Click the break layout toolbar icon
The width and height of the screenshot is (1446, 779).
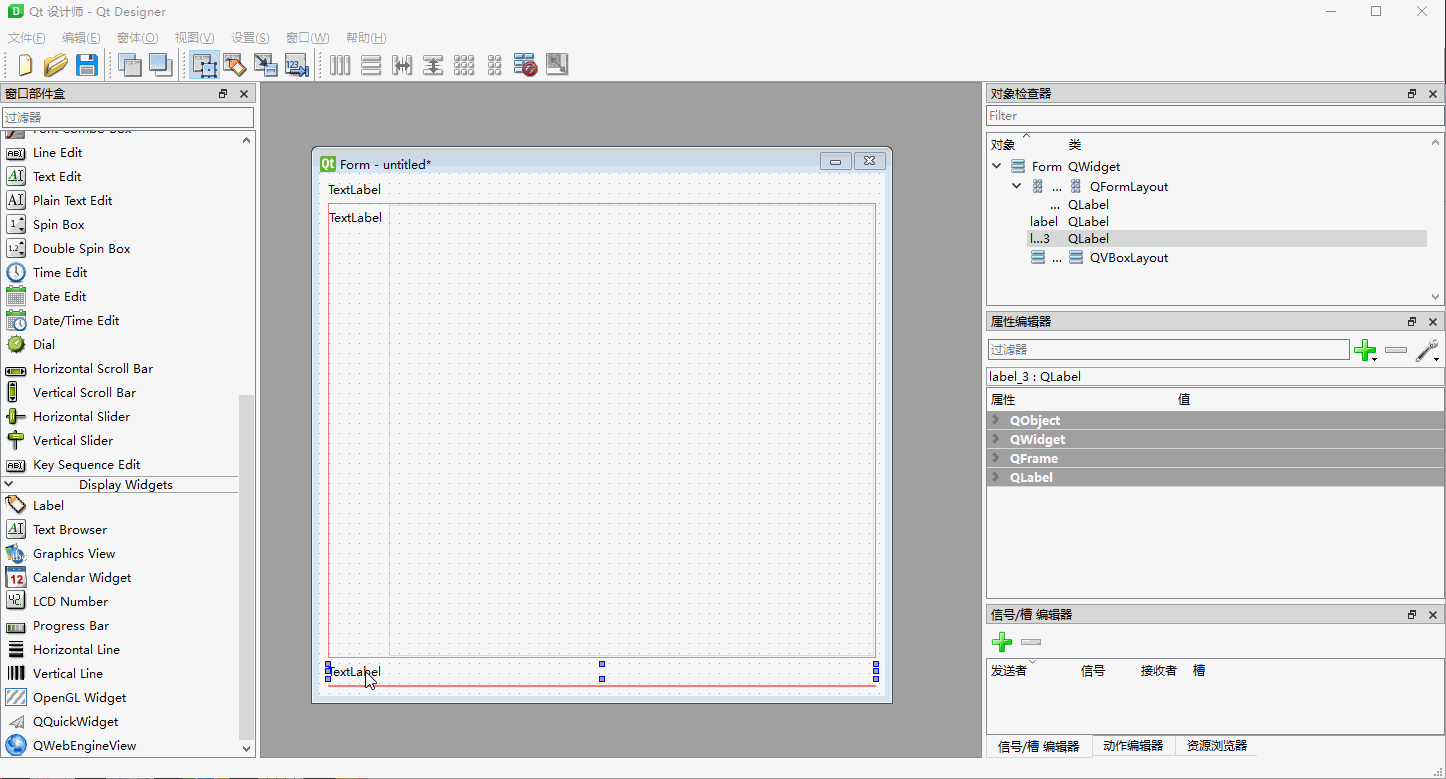coord(525,64)
